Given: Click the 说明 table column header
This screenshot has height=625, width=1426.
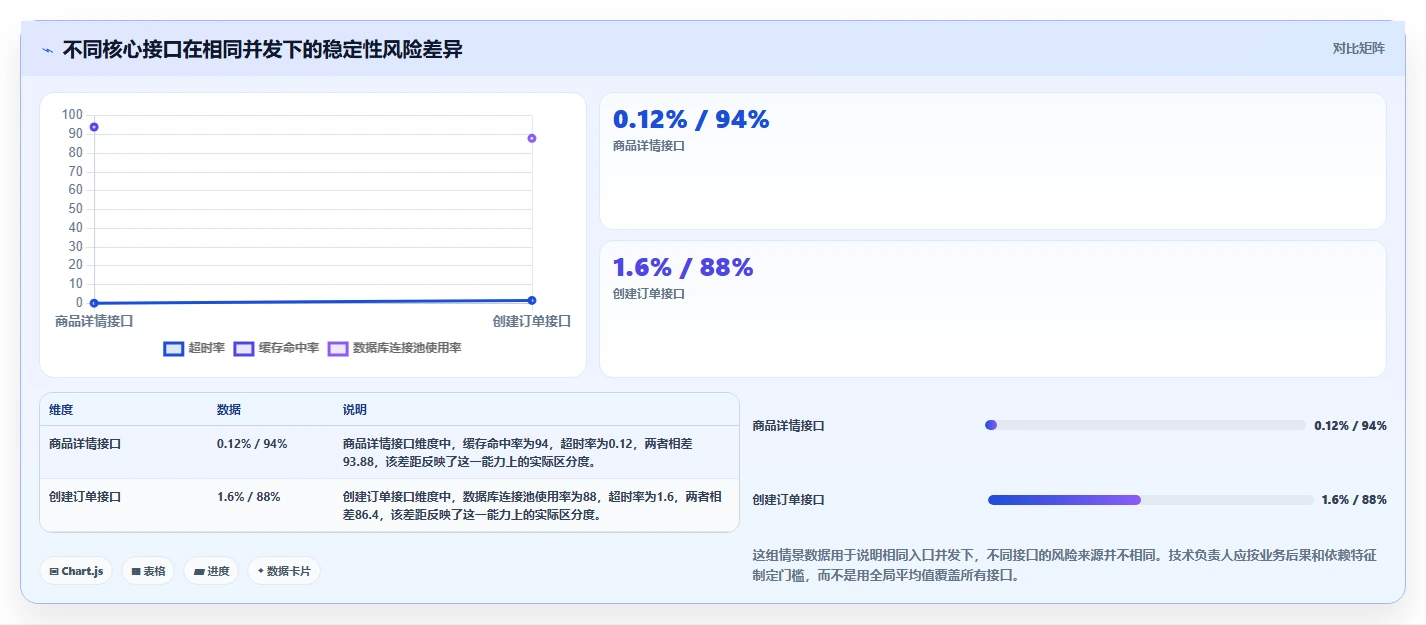Looking at the screenshot, I should coord(355,410).
